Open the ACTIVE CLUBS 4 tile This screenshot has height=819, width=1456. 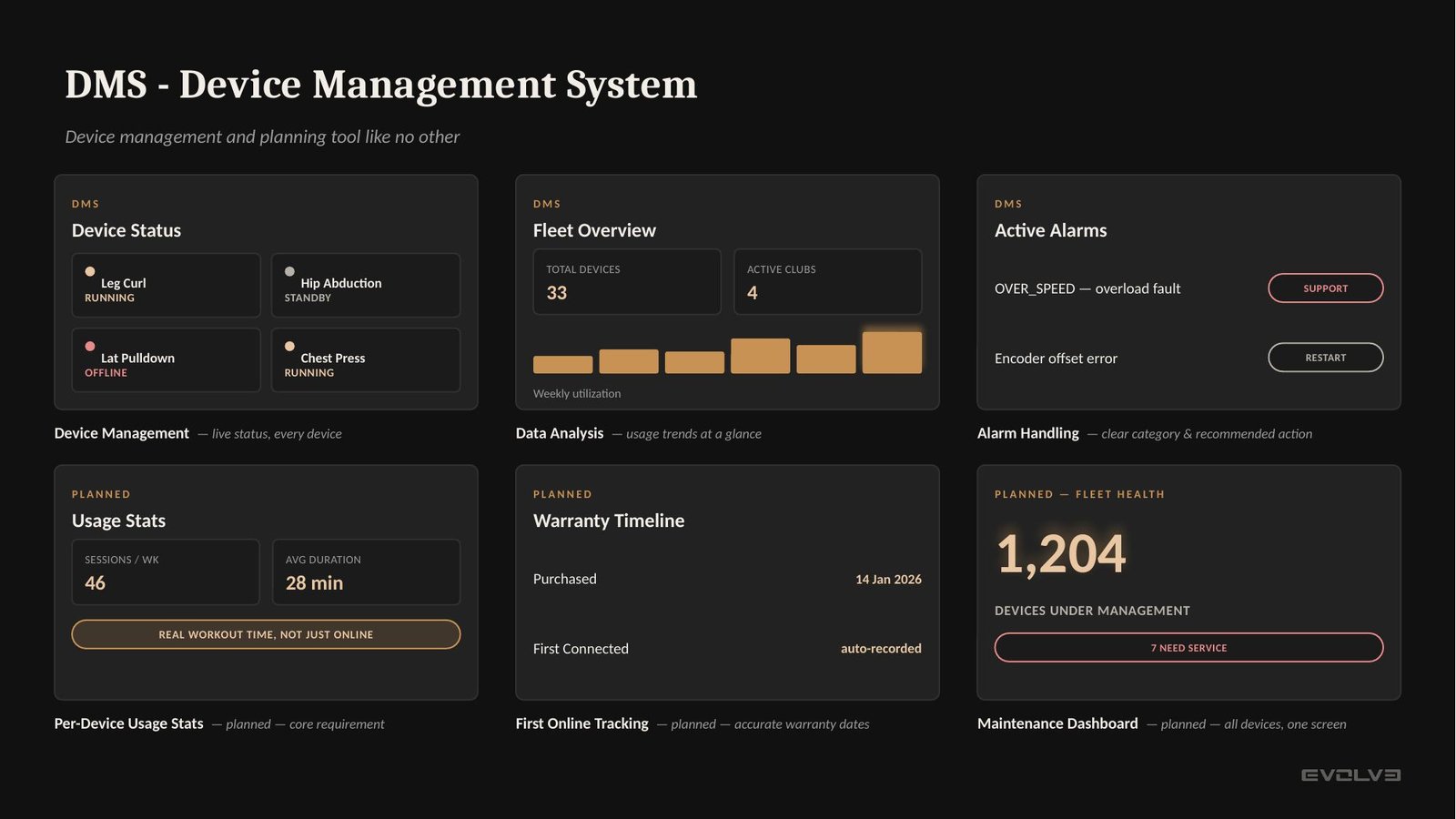click(x=828, y=282)
